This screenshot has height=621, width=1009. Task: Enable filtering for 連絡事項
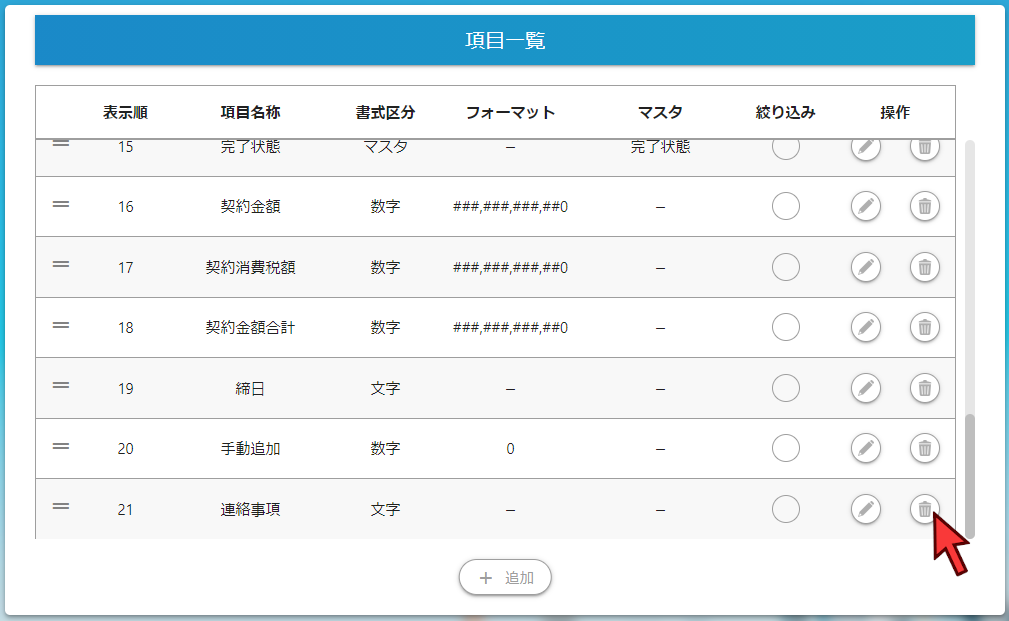[786, 509]
